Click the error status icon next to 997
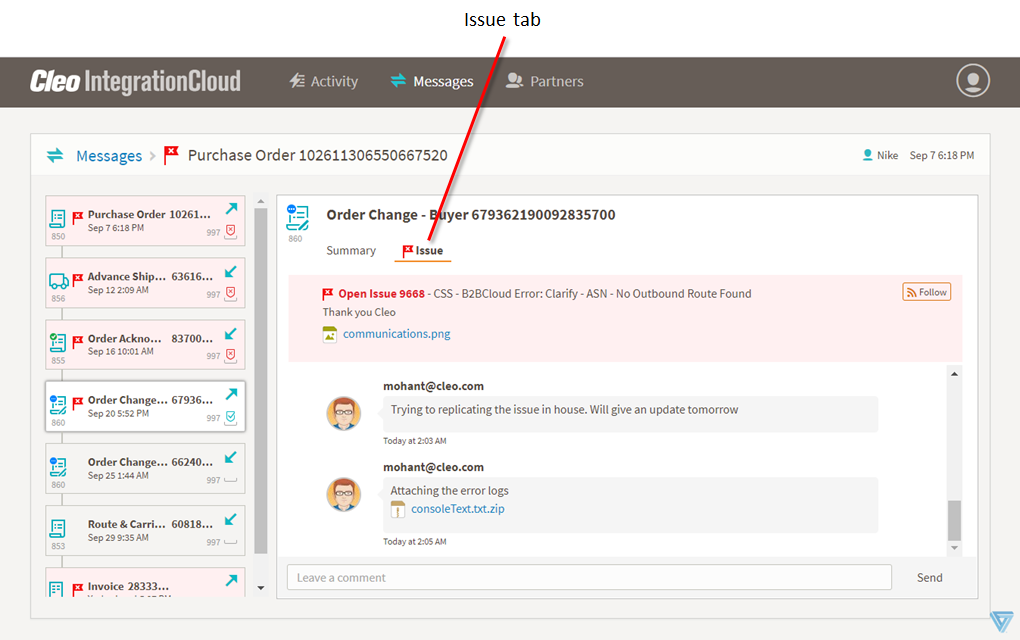This screenshot has width=1020, height=640. pyautogui.click(x=229, y=232)
